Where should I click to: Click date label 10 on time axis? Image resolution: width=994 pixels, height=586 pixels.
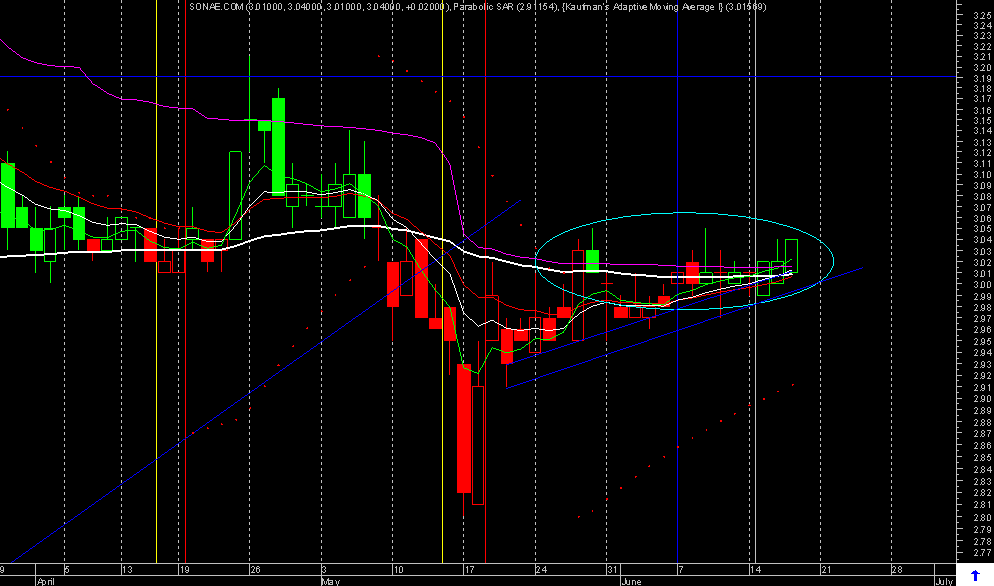click(x=398, y=570)
